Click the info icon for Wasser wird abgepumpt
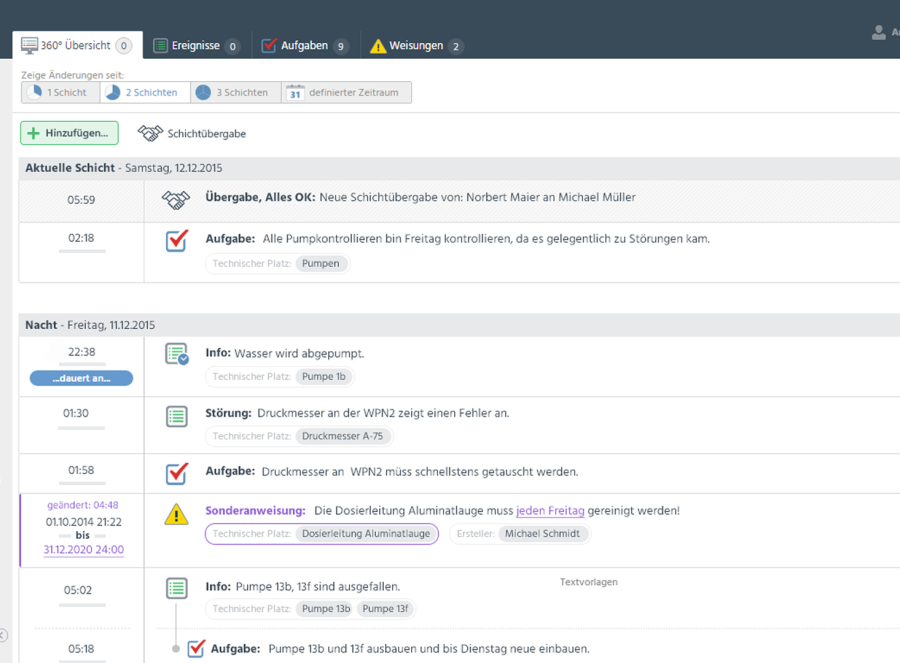This screenshot has width=900, height=663. point(177,354)
